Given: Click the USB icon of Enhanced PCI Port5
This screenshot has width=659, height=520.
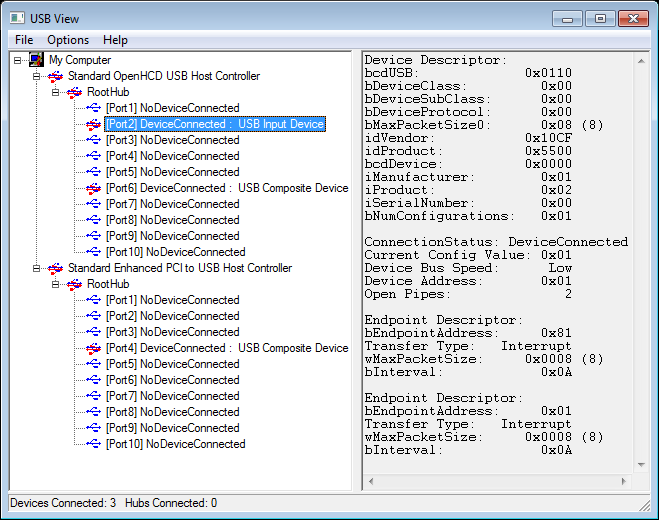Looking at the screenshot, I should [93, 364].
